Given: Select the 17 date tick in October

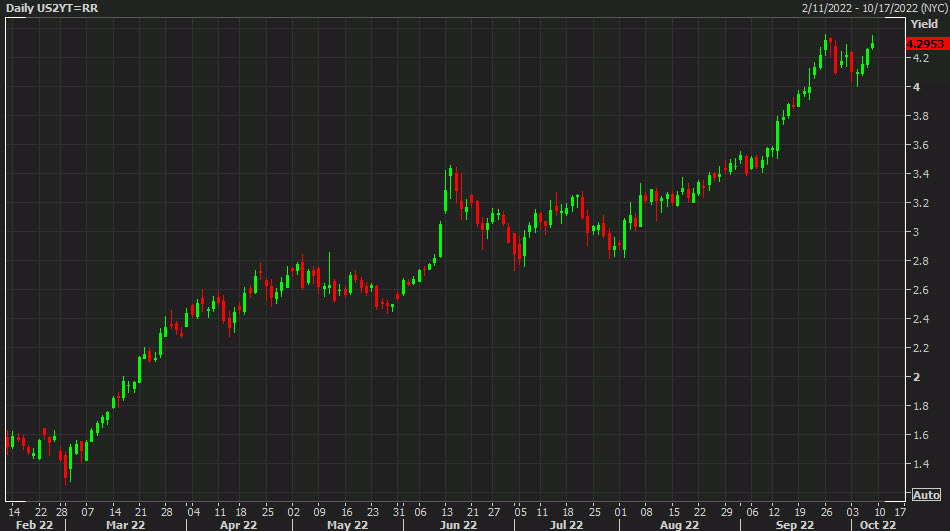Looking at the screenshot, I should (x=900, y=512).
